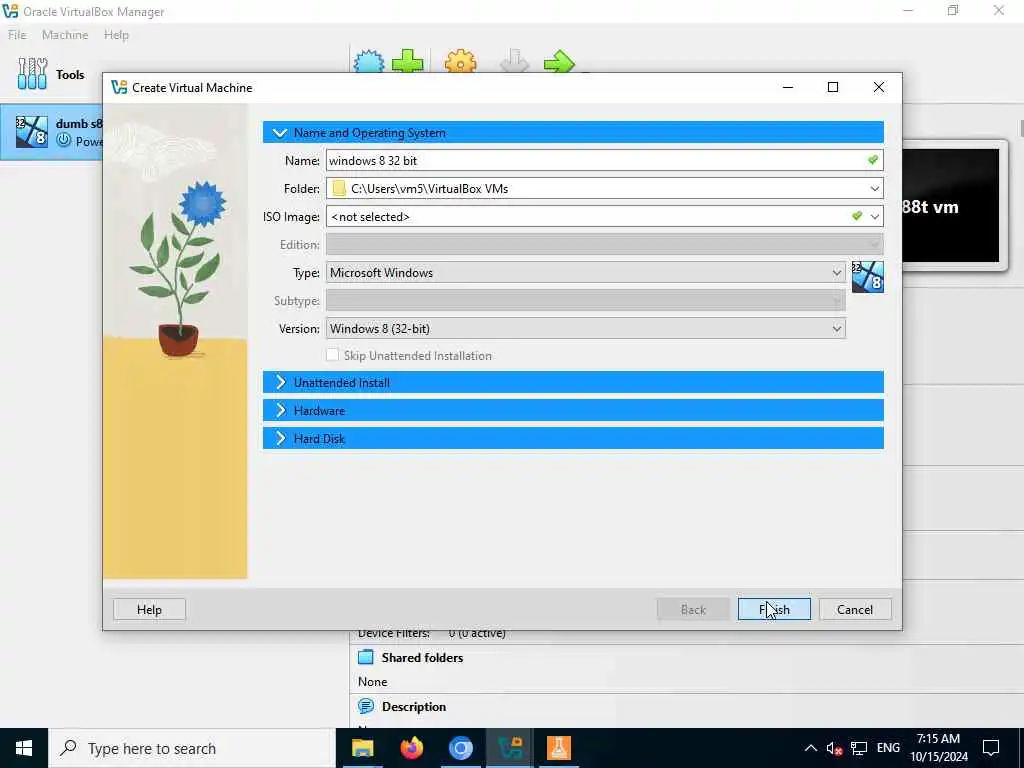Click the VirtualBox icon in dialog title bar
Viewport: 1024px width, 768px height.
click(119, 88)
